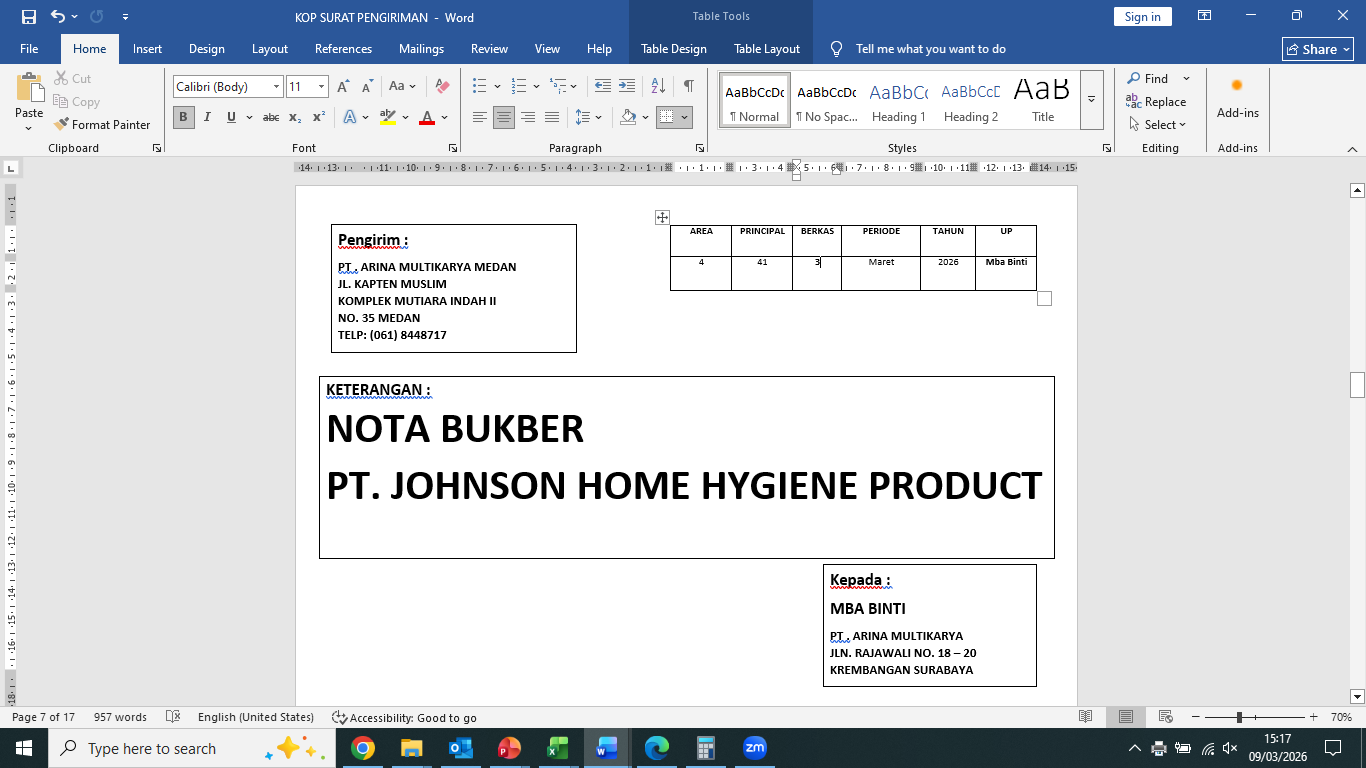Open the File menu
The height and width of the screenshot is (768, 1366).
(x=29, y=49)
